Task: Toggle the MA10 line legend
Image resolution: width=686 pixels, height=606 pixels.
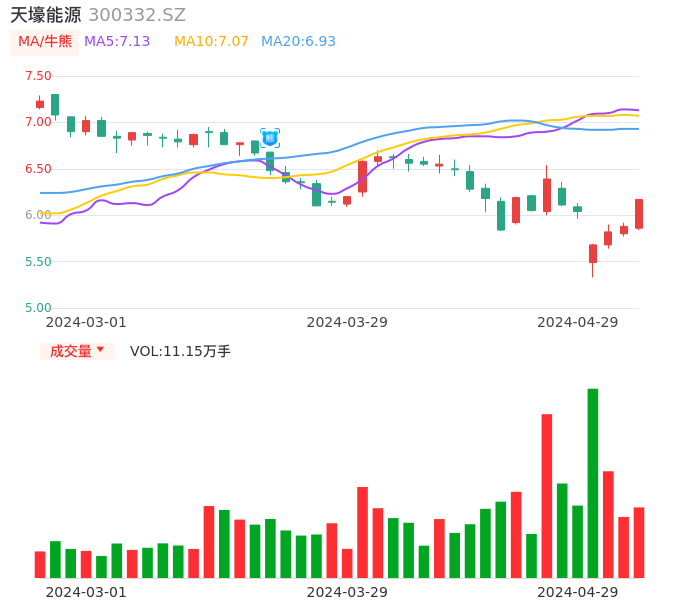Action: coord(211,42)
